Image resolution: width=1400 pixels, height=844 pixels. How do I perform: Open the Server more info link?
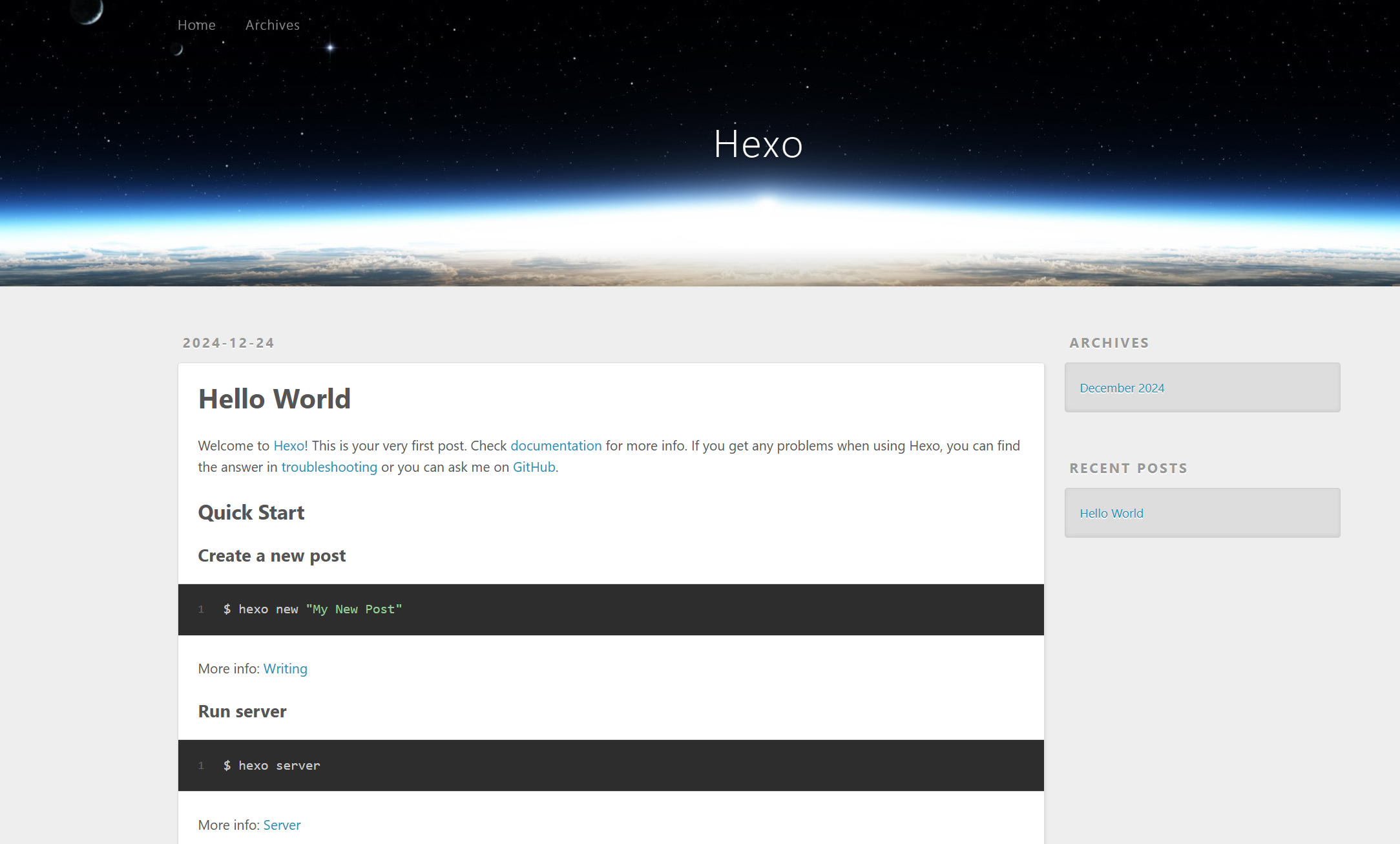click(282, 825)
